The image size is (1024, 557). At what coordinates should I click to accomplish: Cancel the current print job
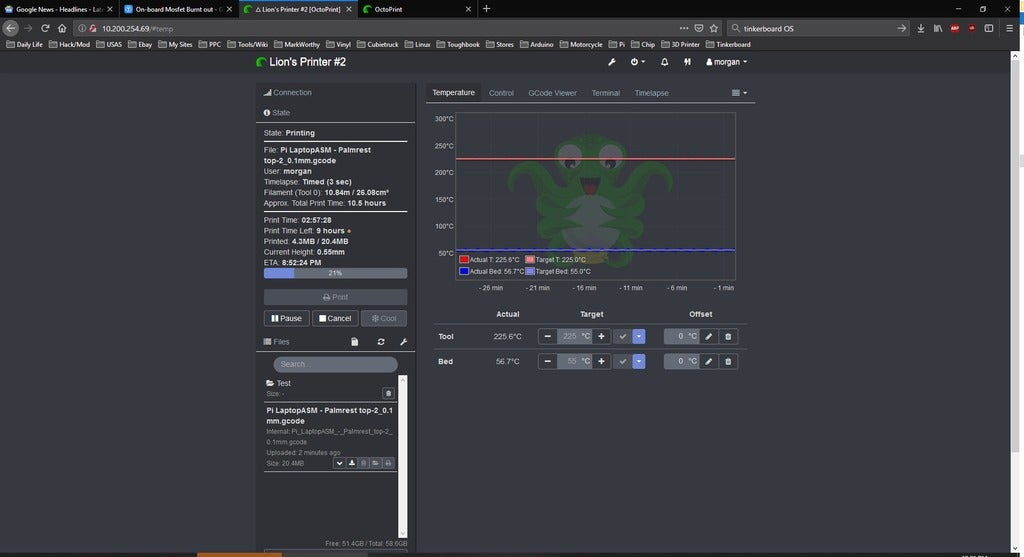click(335, 318)
